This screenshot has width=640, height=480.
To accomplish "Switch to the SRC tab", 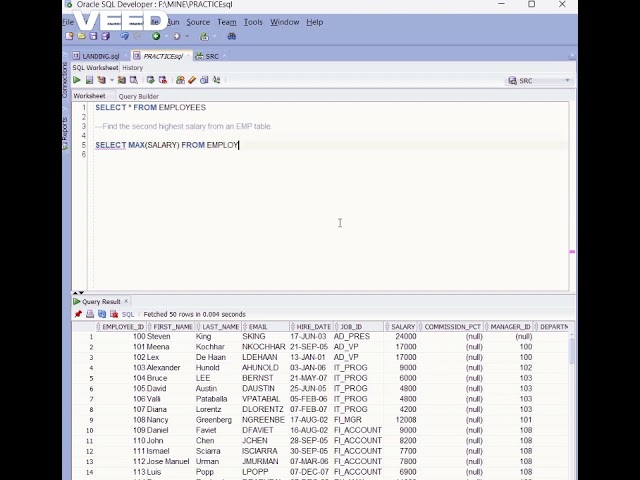I will (x=211, y=56).
